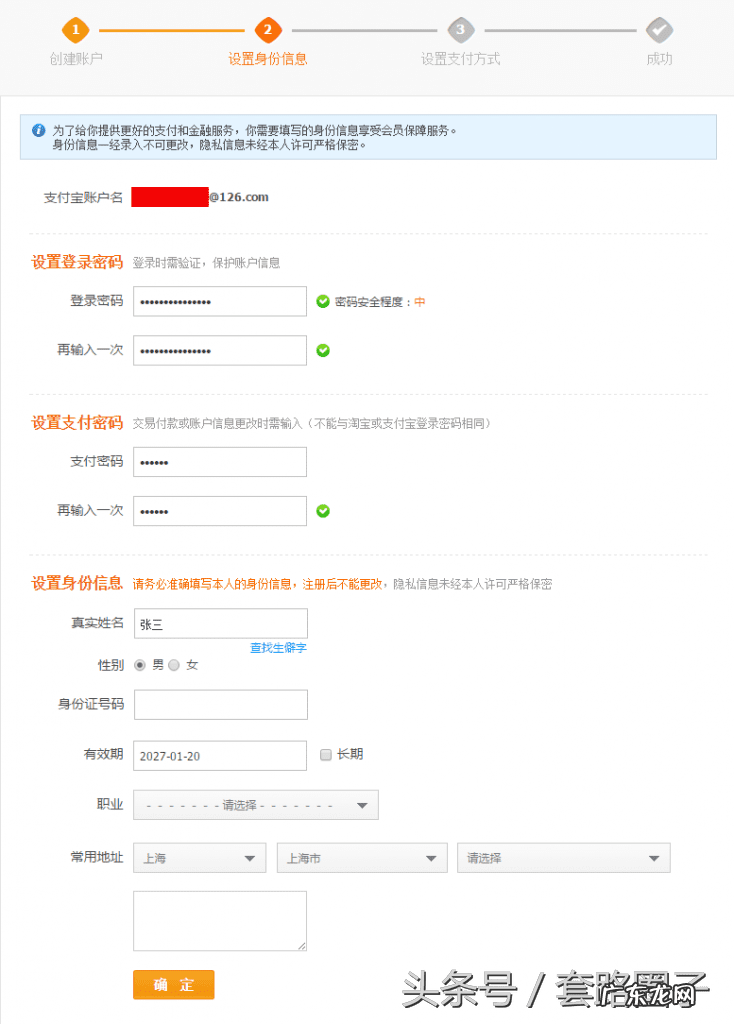Click the green checkmark next to 密码安全程度

(x=323, y=301)
